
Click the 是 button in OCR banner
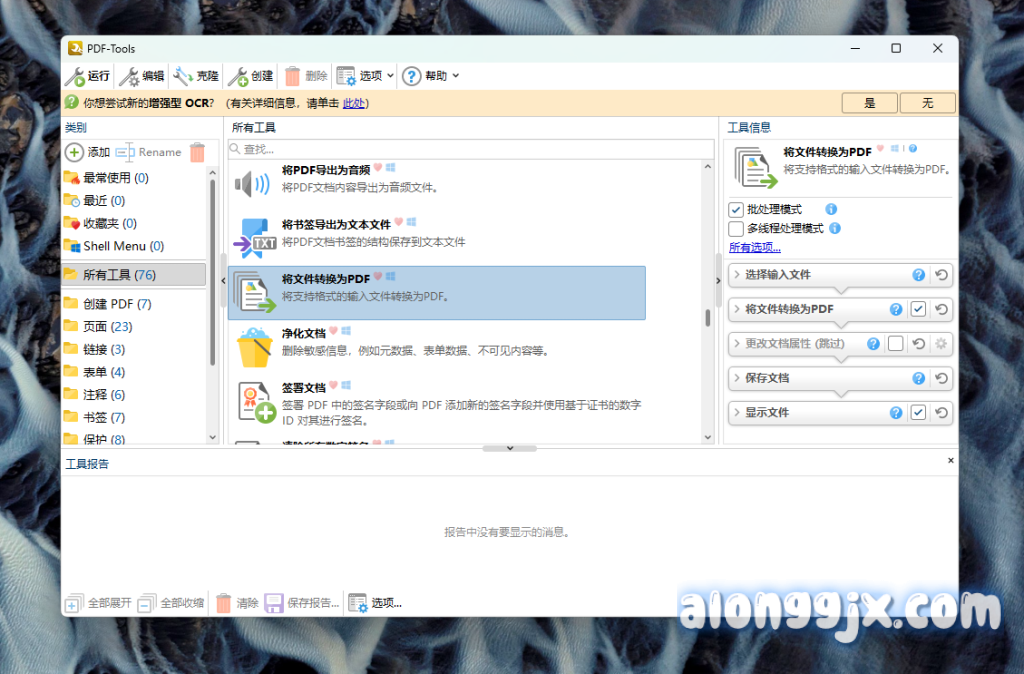pos(869,103)
